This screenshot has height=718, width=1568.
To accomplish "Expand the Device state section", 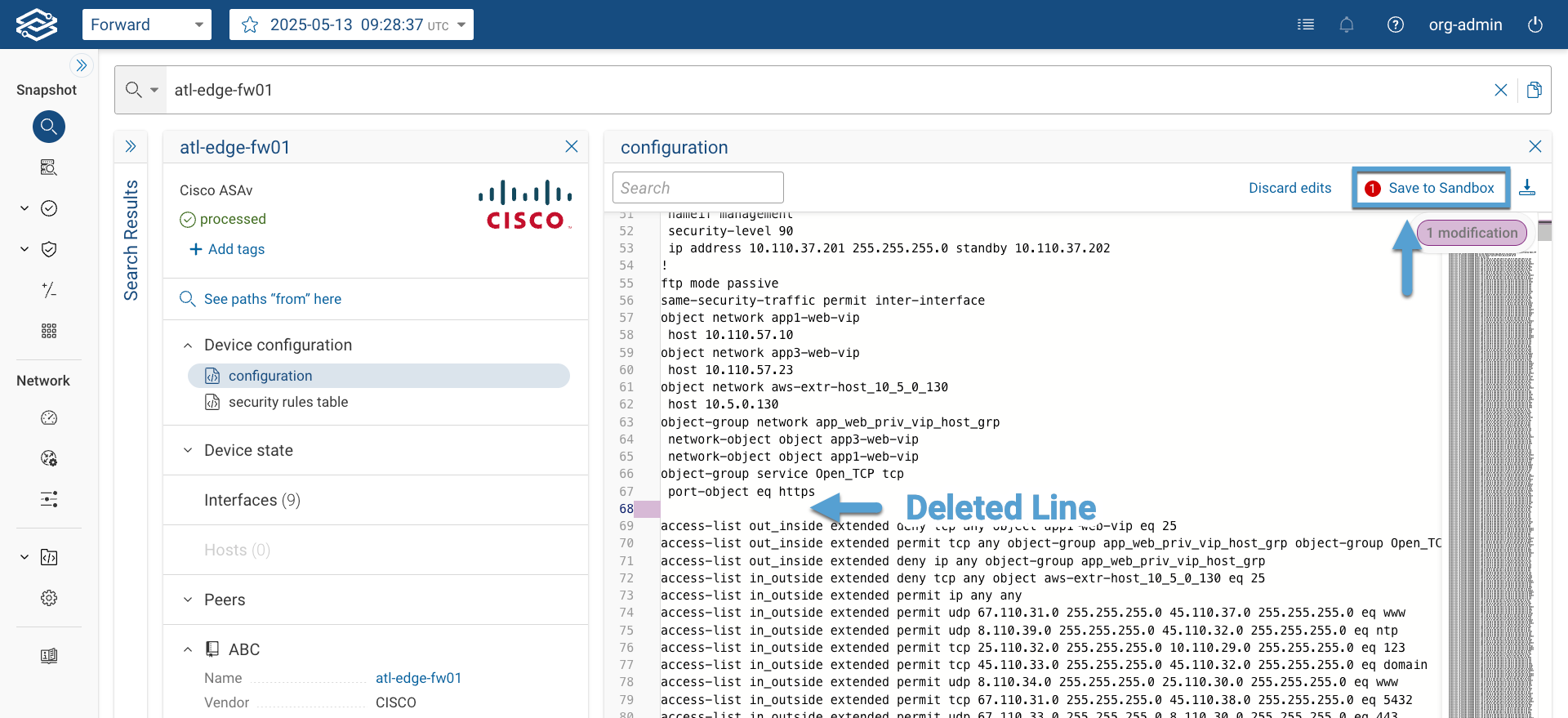I will 188,450.
